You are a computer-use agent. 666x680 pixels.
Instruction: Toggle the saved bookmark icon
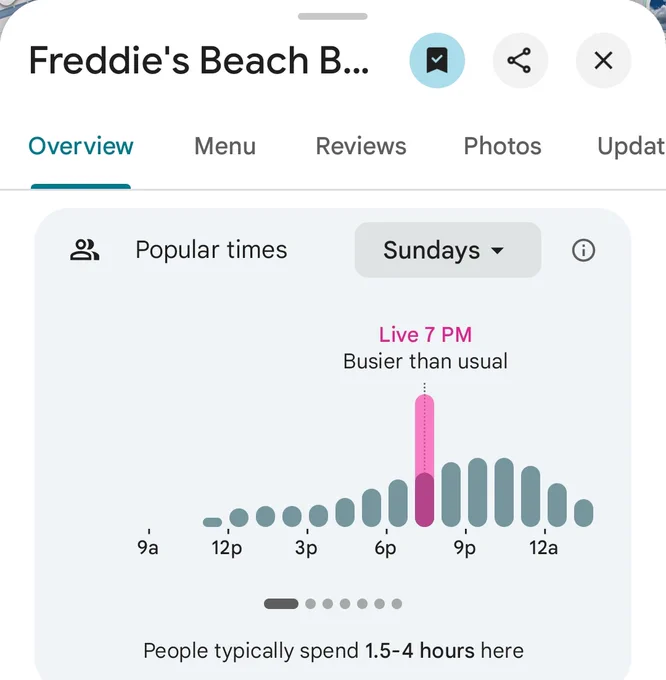(x=437, y=60)
